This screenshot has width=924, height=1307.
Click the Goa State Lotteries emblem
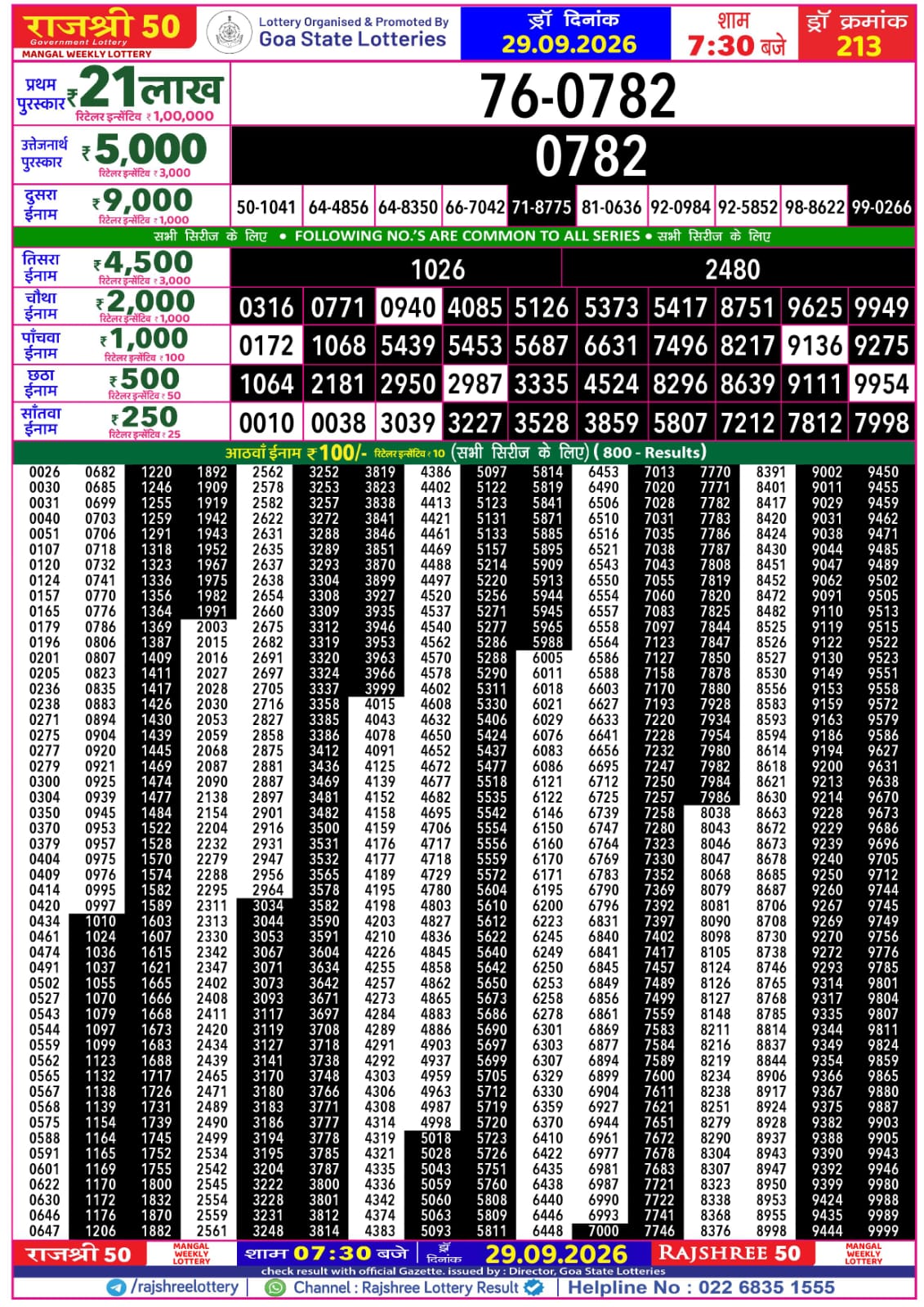click(x=229, y=34)
